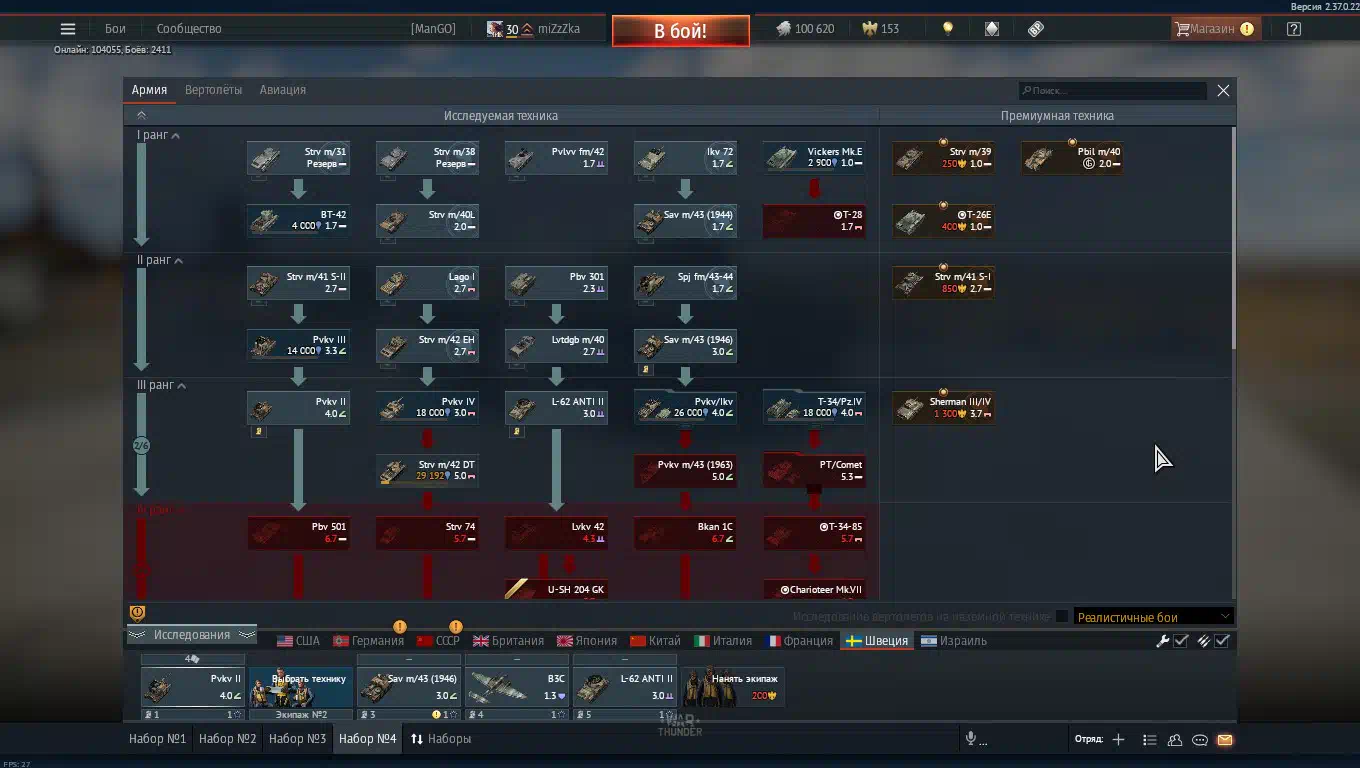Collapse all ranks with double chevron
This screenshot has height=768, width=1360.
tap(141, 116)
